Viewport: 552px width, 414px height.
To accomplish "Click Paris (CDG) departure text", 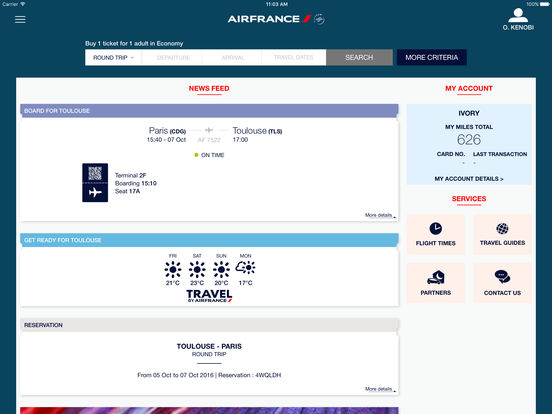I will [167, 131].
